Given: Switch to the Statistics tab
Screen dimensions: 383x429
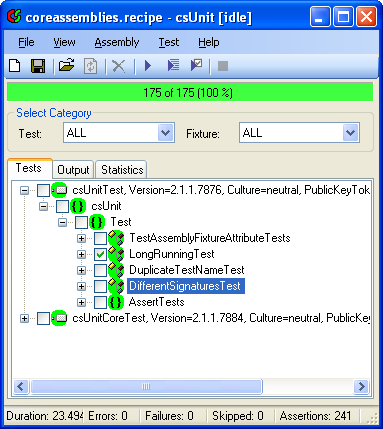Looking at the screenshot, I should [x=122, y=170].
